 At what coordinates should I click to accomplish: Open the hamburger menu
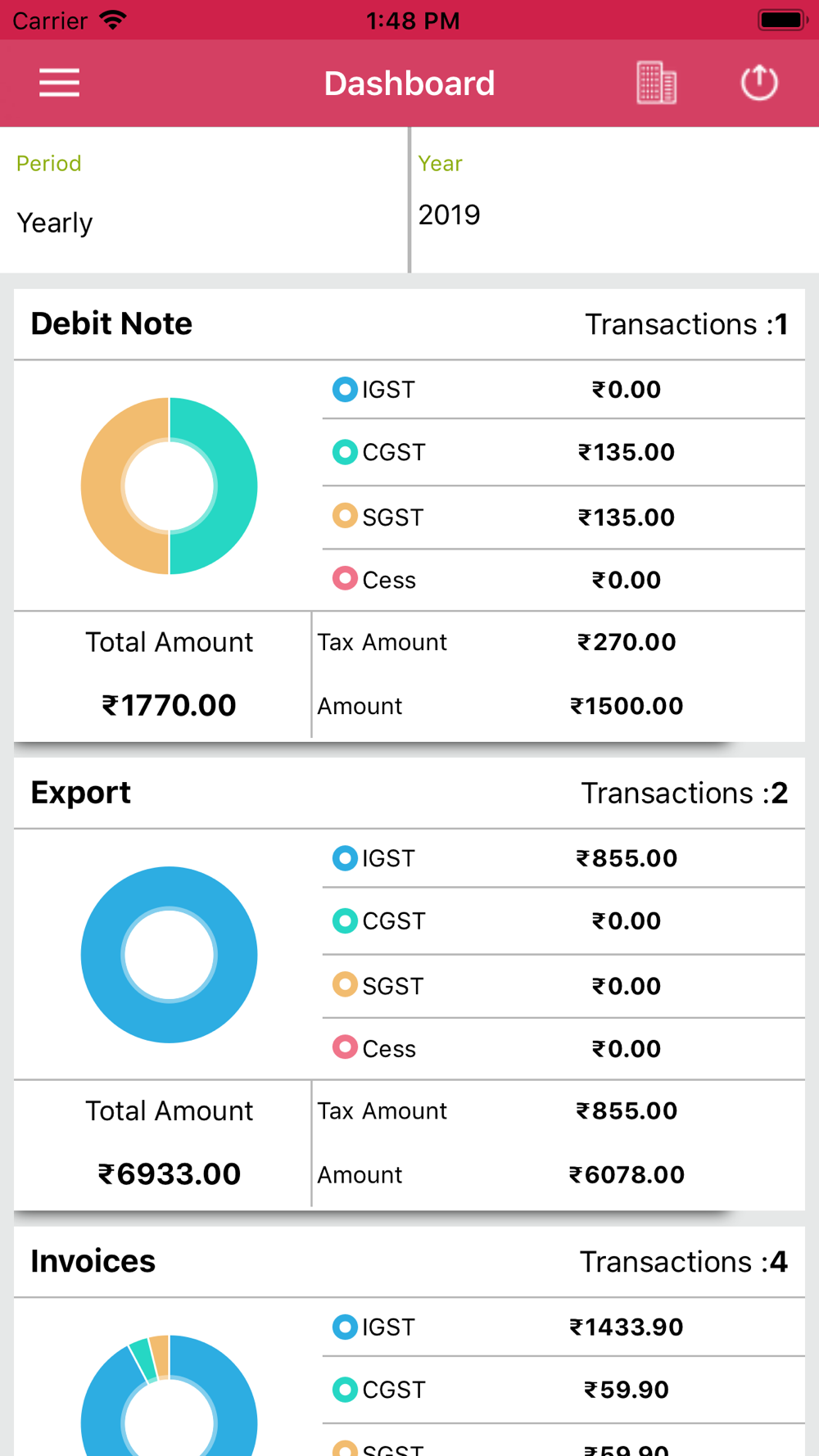point(59,83)
